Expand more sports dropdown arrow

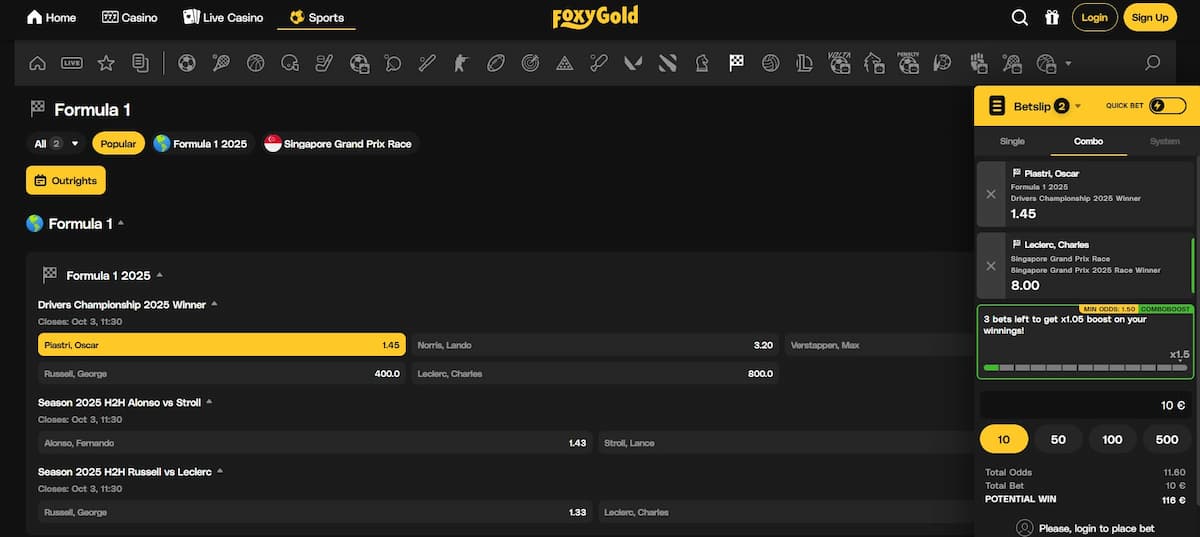[1068, 63]
